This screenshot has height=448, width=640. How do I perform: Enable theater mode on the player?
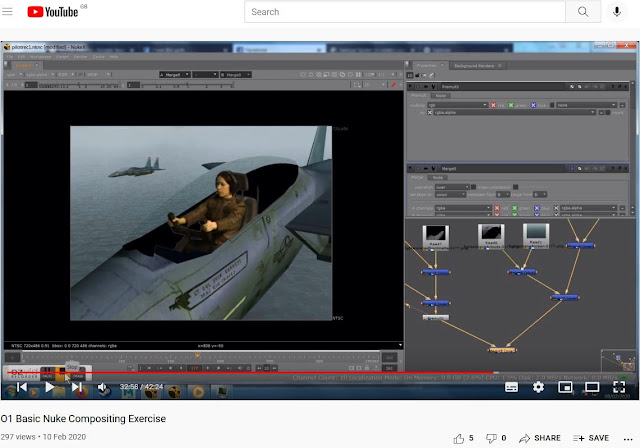pyautogui.click(x=592, y=387)
